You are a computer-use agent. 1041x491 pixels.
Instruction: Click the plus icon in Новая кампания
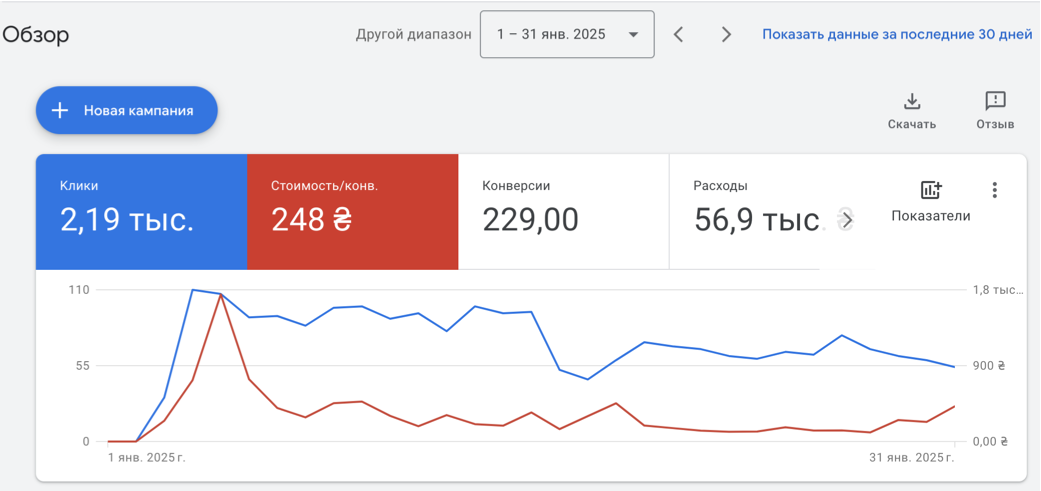pos(60,111)
